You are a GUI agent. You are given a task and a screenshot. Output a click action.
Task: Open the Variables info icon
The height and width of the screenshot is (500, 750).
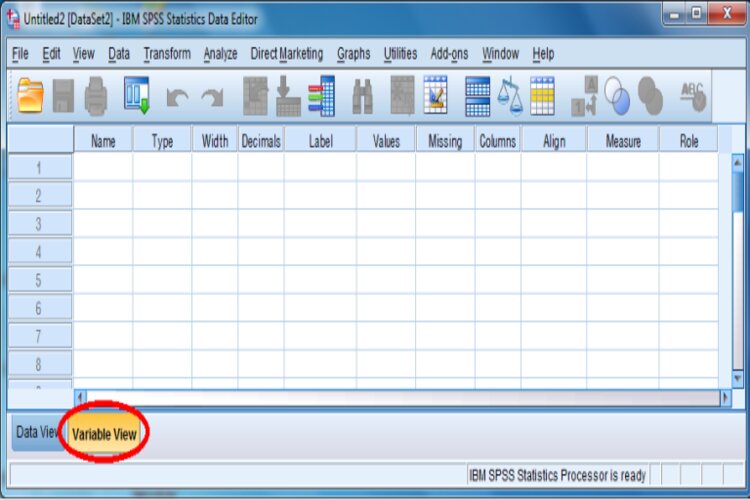pyautogui.click(x=321, y=96)
